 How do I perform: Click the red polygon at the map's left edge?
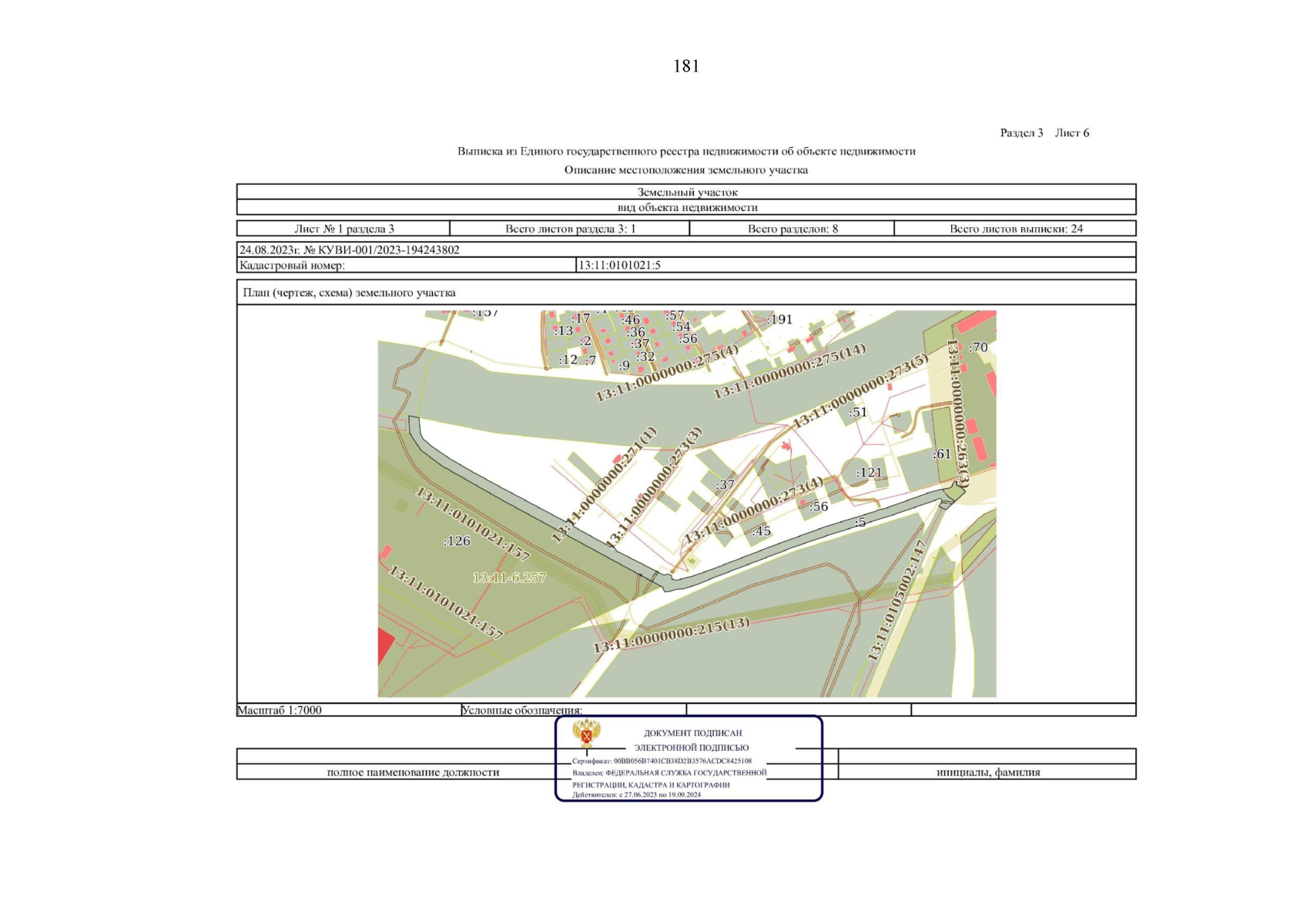click(385, 645)
